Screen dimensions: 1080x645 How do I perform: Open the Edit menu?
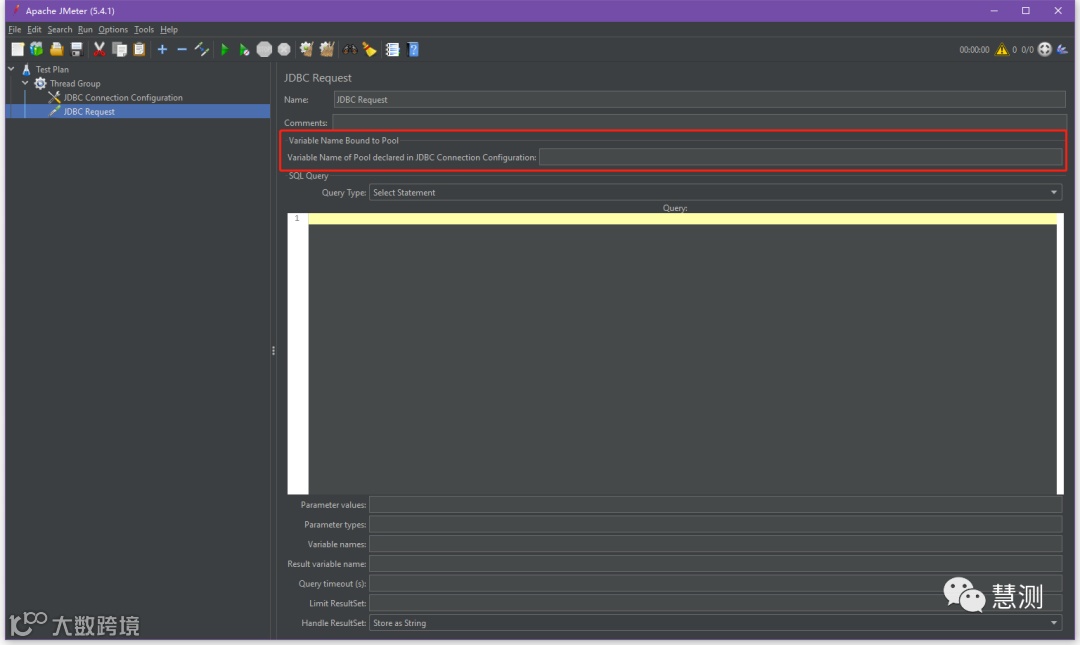[34, 30]
